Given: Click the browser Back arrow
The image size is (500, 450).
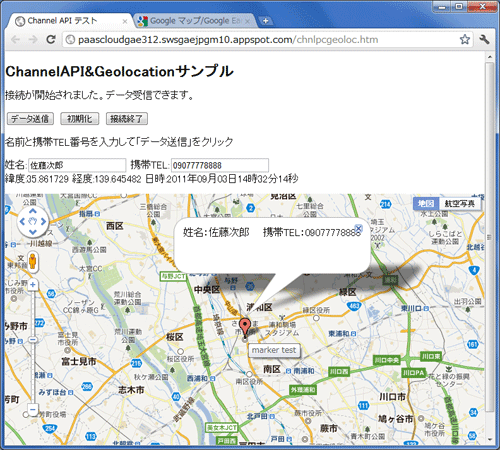Looking at the screenshot, I should [x=16, y=40].
